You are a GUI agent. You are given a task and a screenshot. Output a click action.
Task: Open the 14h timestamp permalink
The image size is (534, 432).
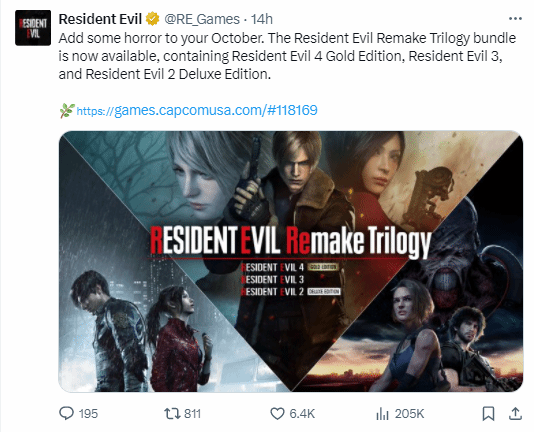point(262,19)
